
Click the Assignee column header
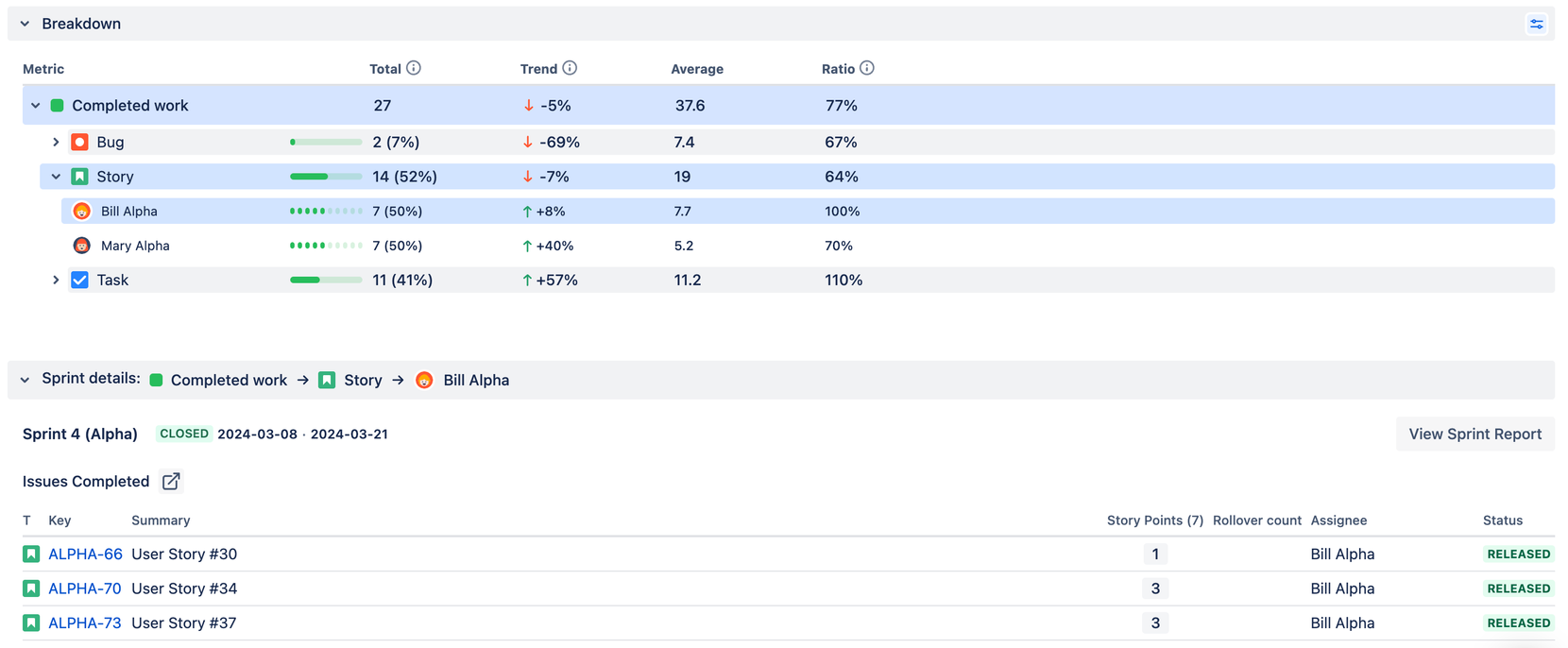pos(1338,520)
